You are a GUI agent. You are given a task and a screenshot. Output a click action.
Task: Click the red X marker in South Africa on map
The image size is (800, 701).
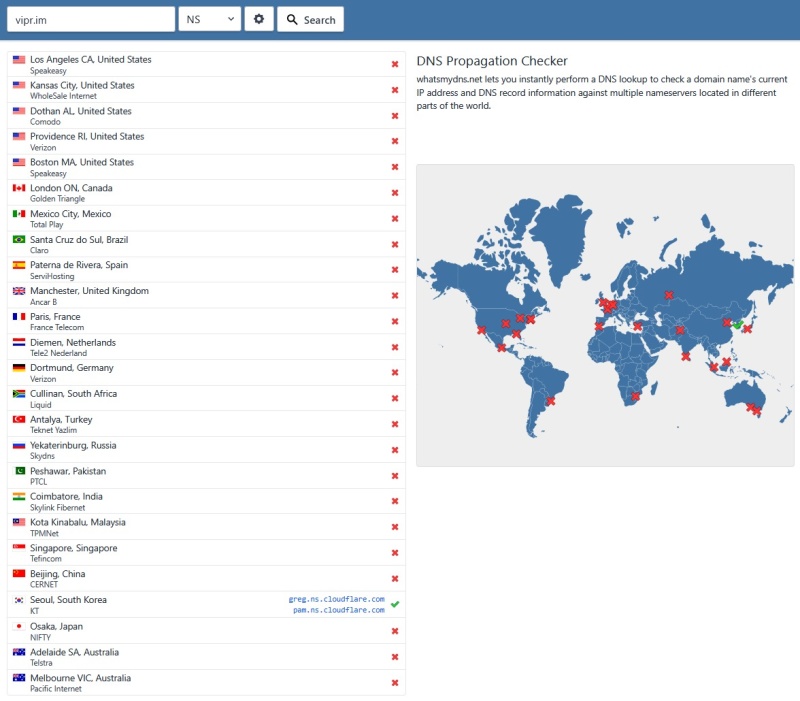click(x=634, y=396)
